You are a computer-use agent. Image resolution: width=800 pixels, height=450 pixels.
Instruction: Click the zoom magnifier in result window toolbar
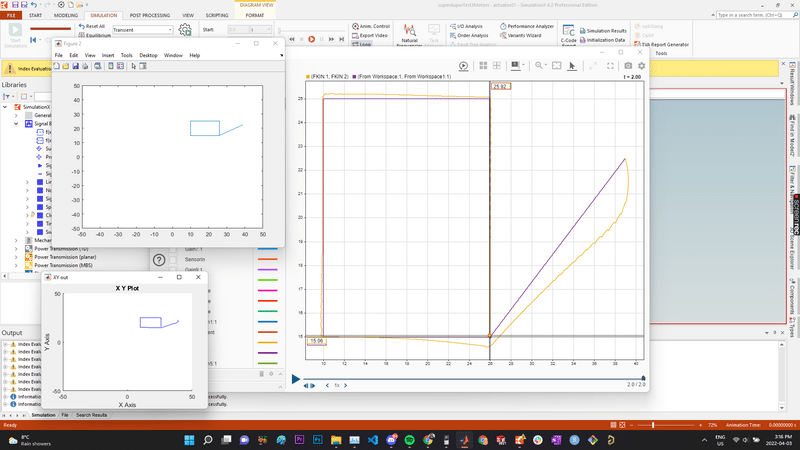(x=539, y=65)
